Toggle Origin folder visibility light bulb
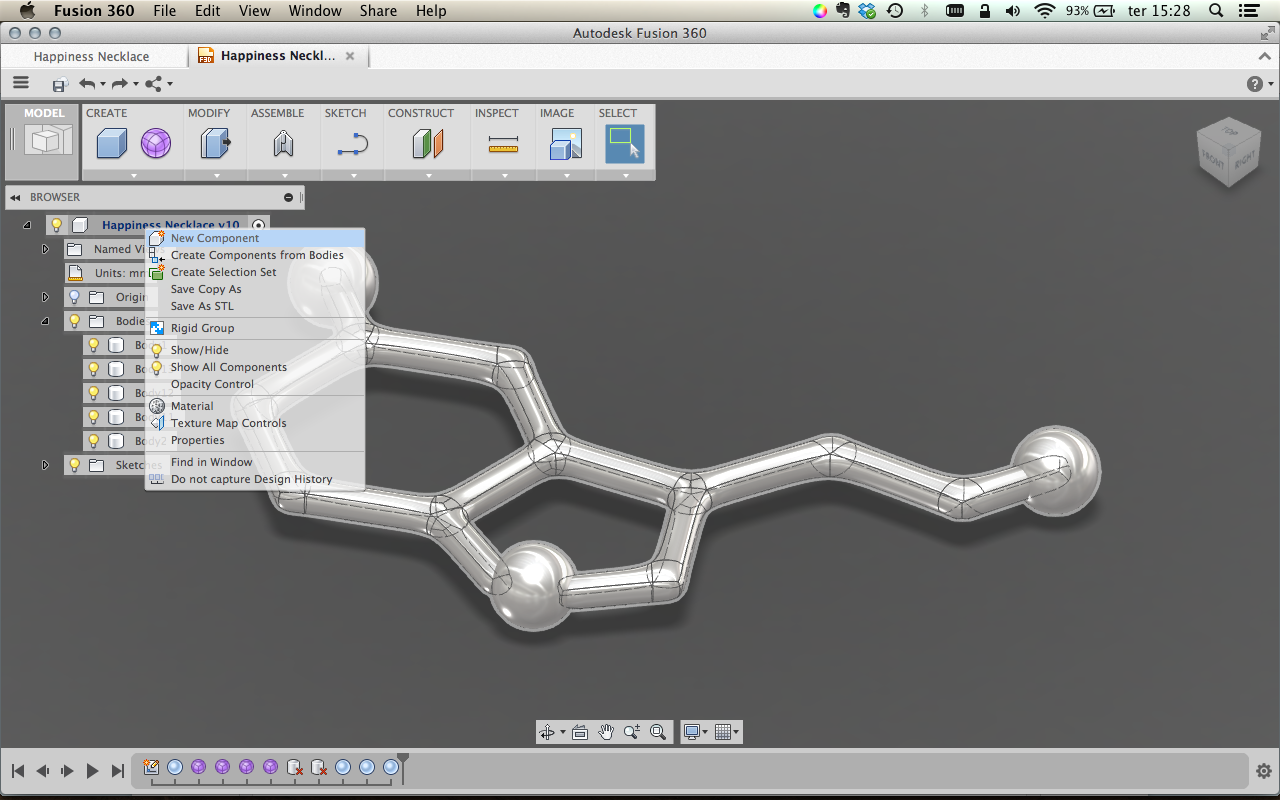This screenshot has height=800, width=1280. (x=74, y=297)
